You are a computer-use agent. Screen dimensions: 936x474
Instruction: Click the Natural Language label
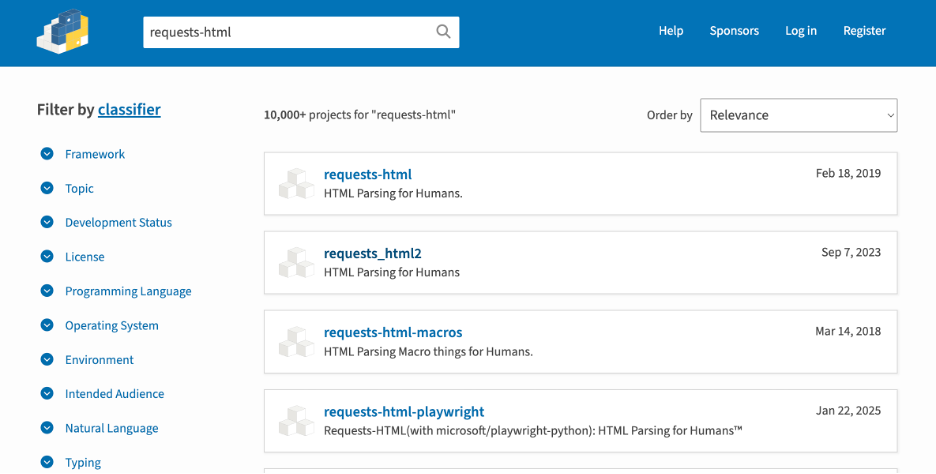point(112,429)
